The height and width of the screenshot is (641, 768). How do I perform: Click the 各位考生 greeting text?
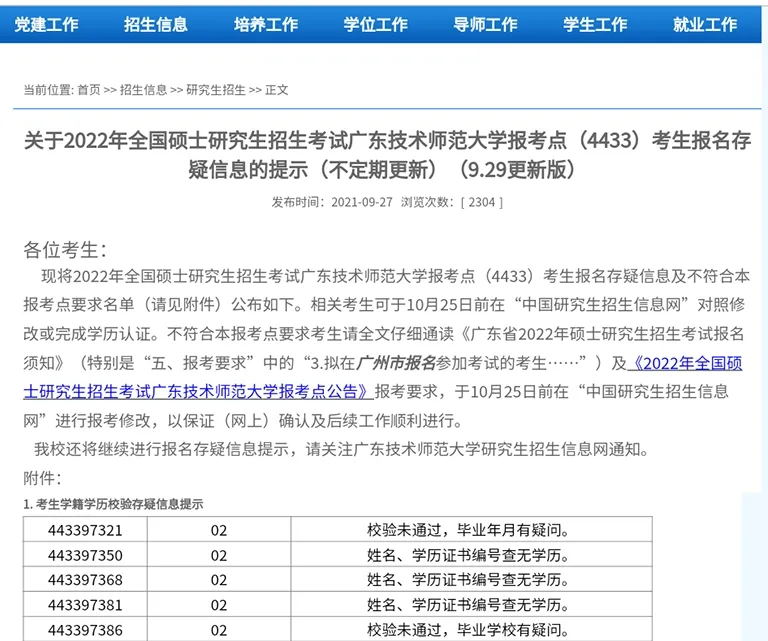tap(65, 250)
